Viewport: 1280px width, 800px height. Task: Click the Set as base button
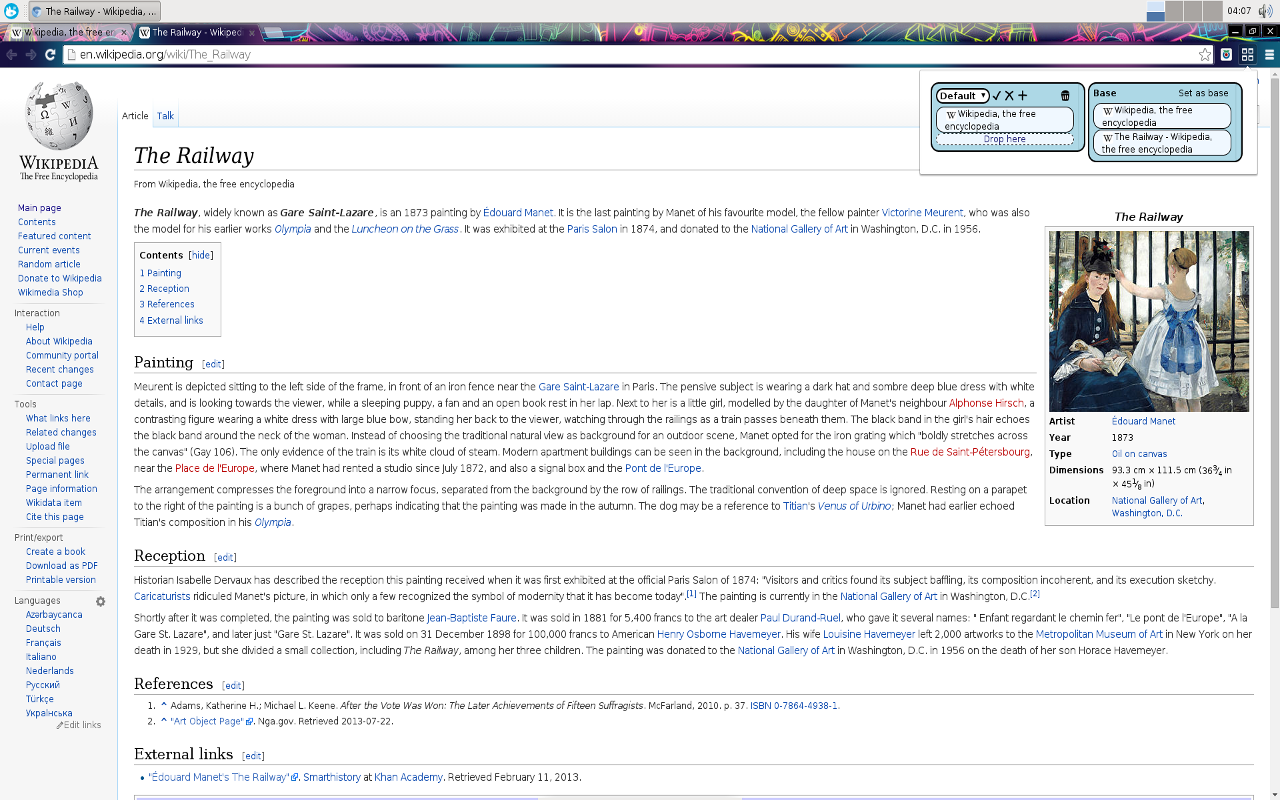point(1203,93)
